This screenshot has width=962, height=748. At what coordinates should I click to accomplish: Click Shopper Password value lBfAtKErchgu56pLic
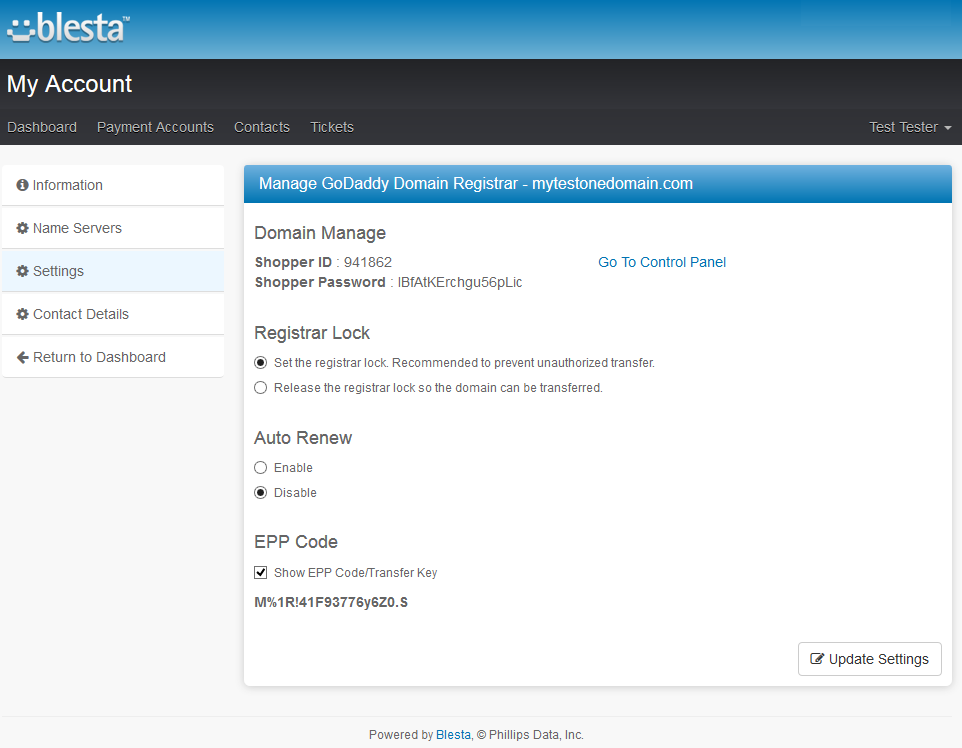point(460,282)
